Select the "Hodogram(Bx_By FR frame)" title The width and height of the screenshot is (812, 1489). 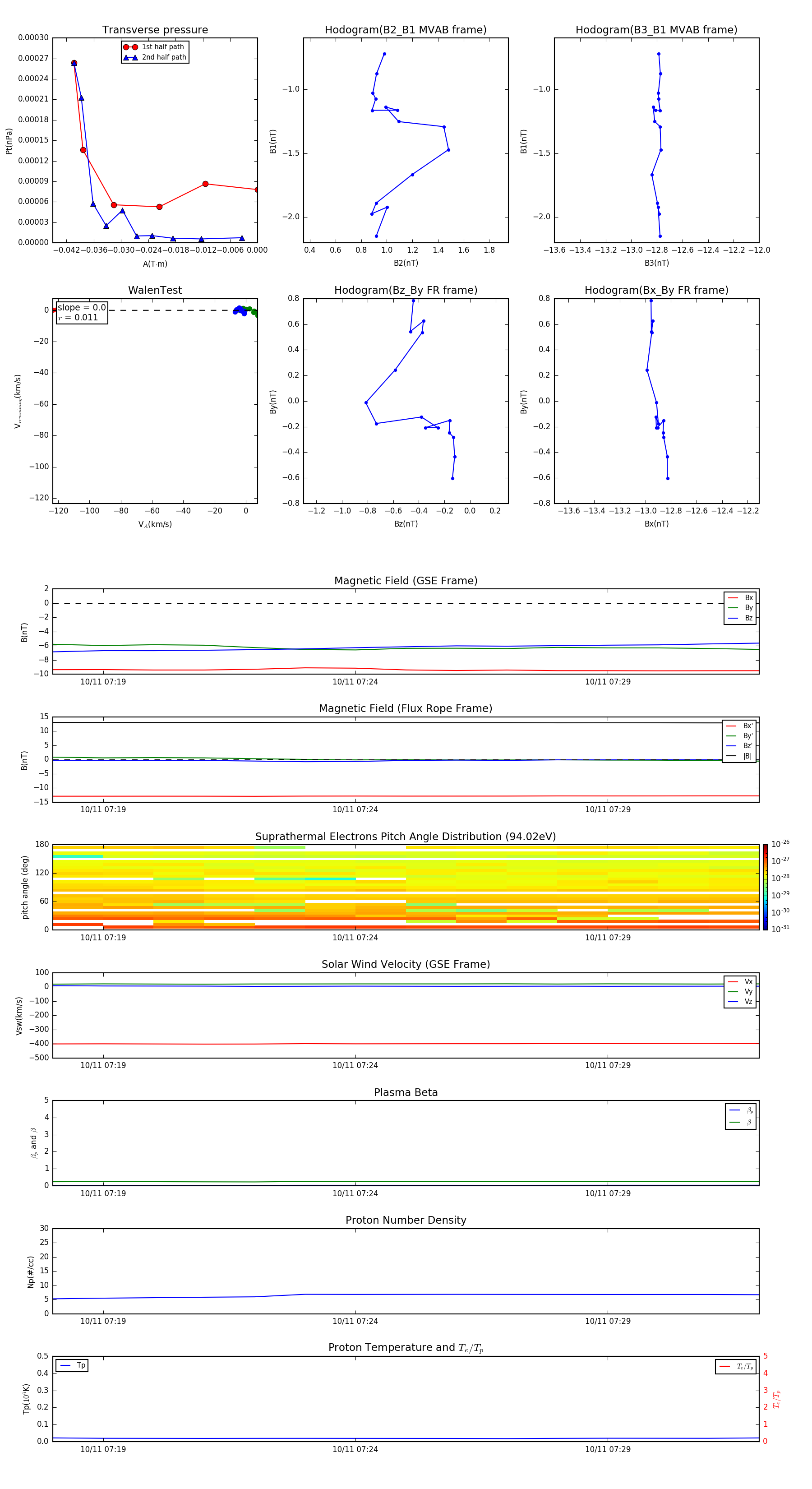[x=656, y=290]
